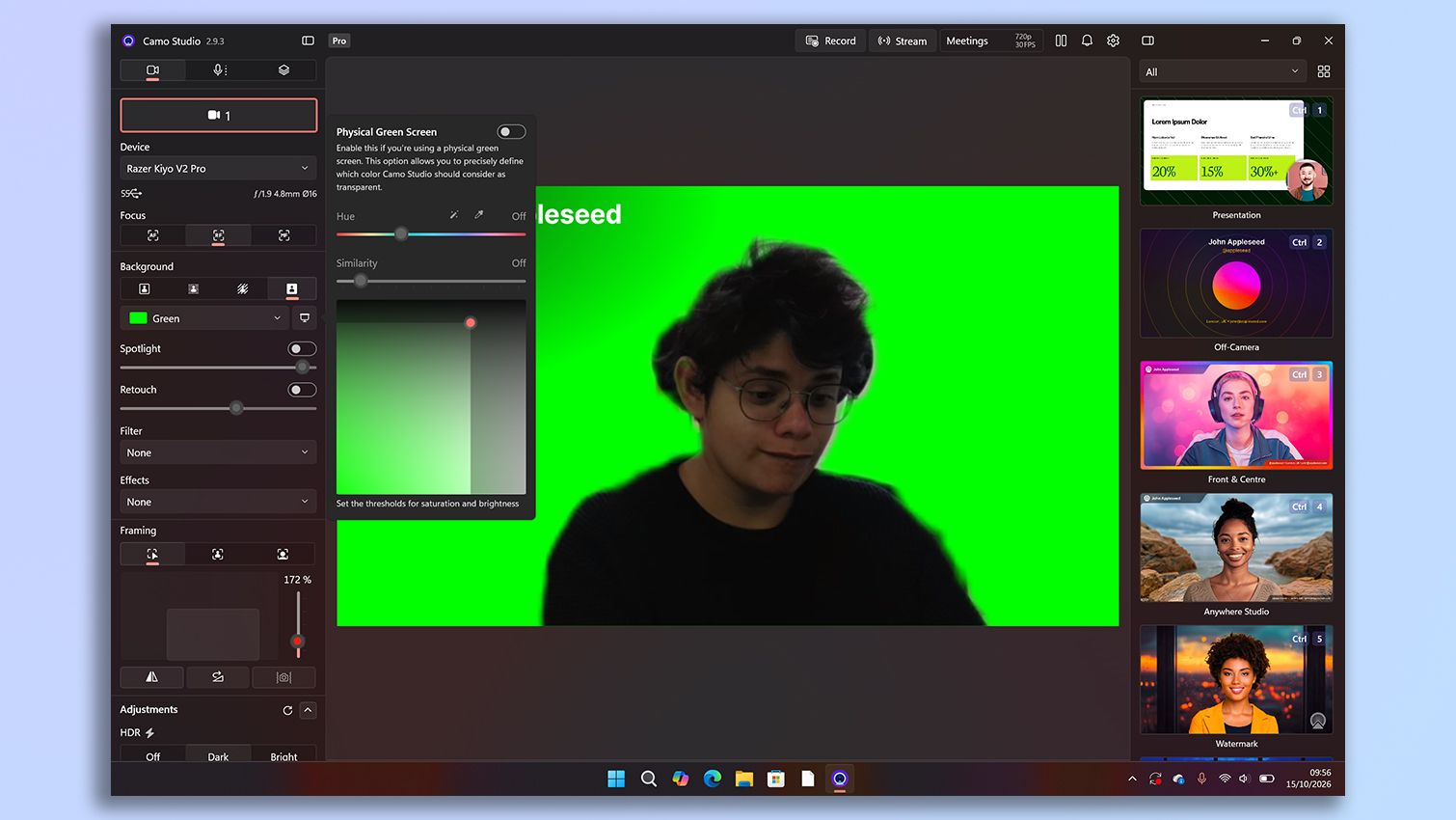Click the Windows Start button in taskbar

(616, 779)
